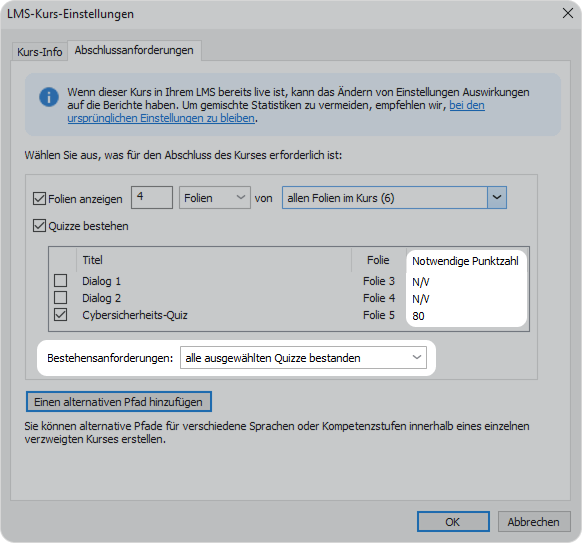Select the Dialog 2 row title
The height and width of the screenshot is (543, 582).
pos(101,298)
